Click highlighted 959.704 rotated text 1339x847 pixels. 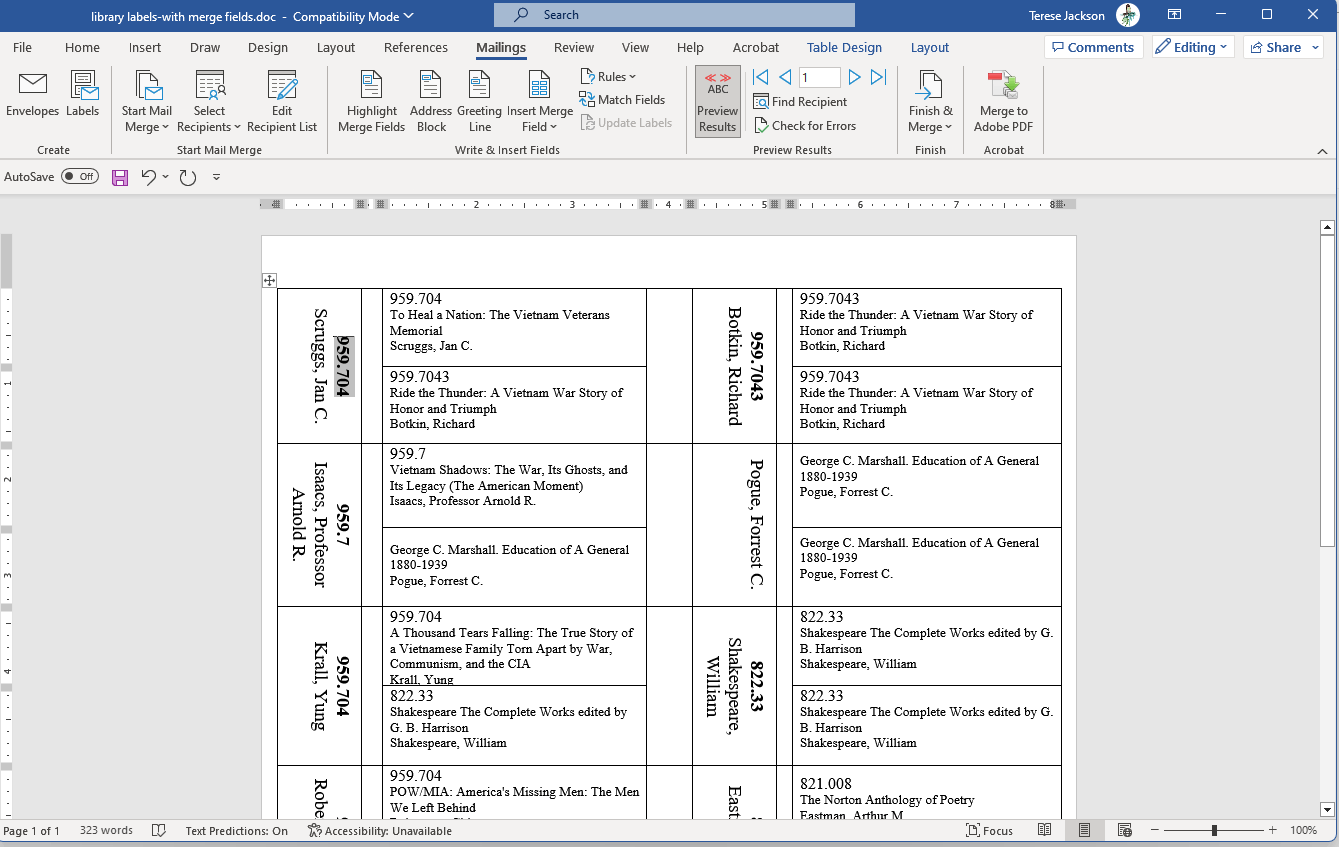[x=343, y=366]
